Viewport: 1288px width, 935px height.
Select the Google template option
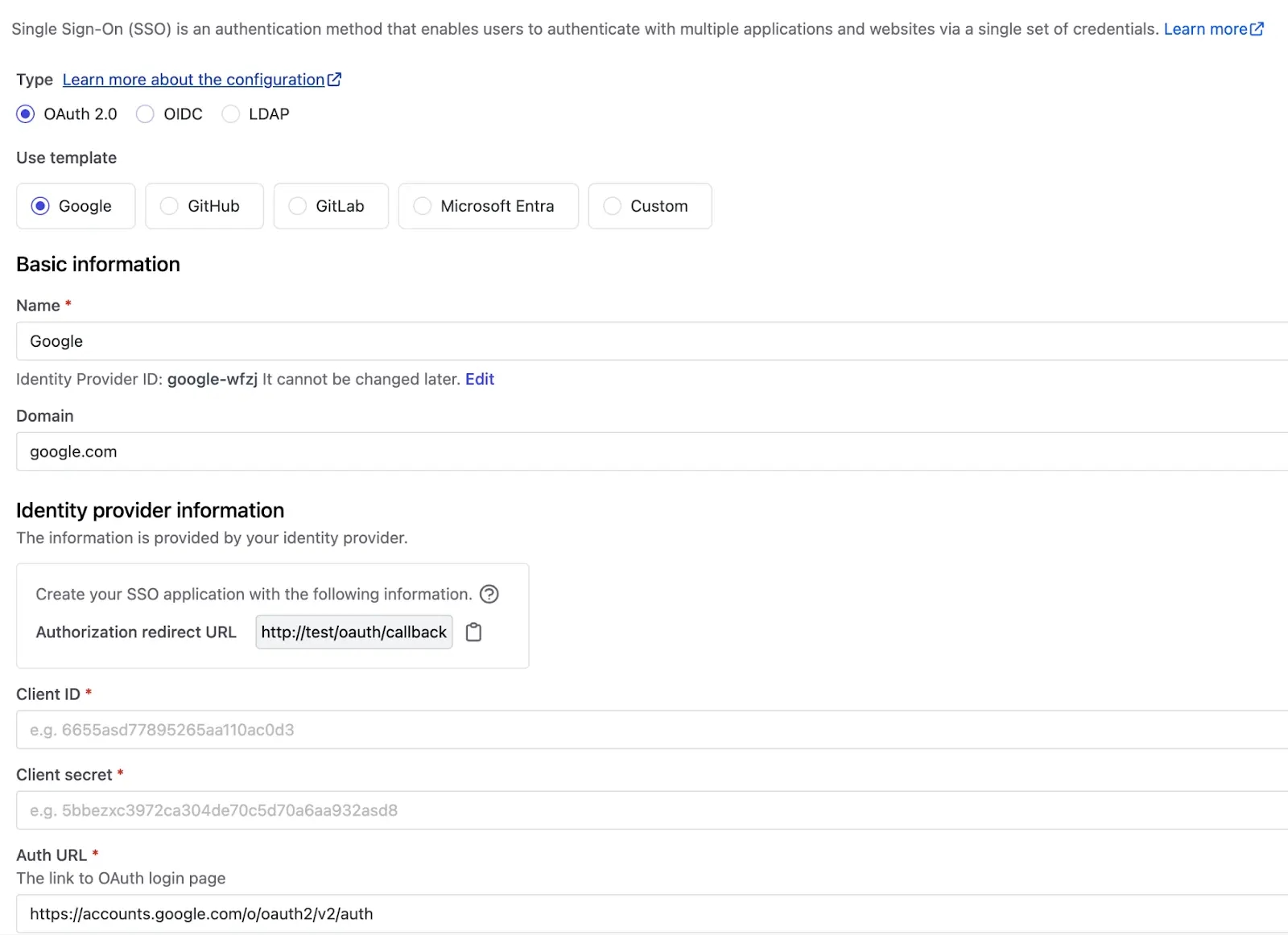[x=40, y=206]
